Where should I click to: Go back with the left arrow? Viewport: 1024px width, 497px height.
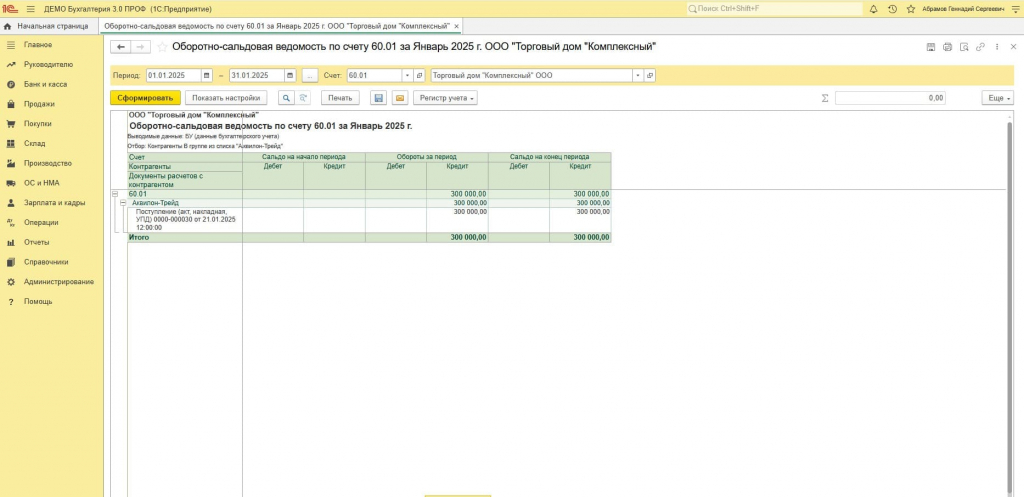click(x=120, y=47)
